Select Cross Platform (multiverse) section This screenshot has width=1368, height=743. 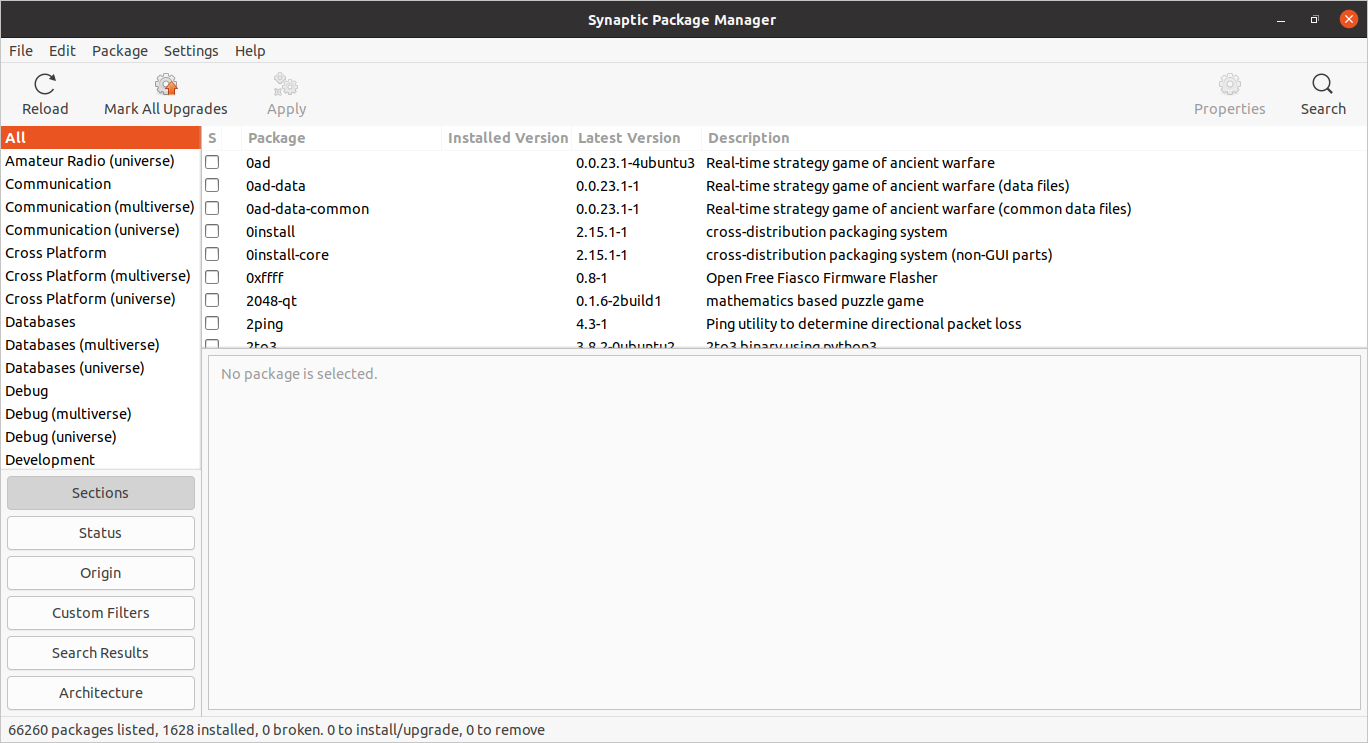tap(100, 276)
